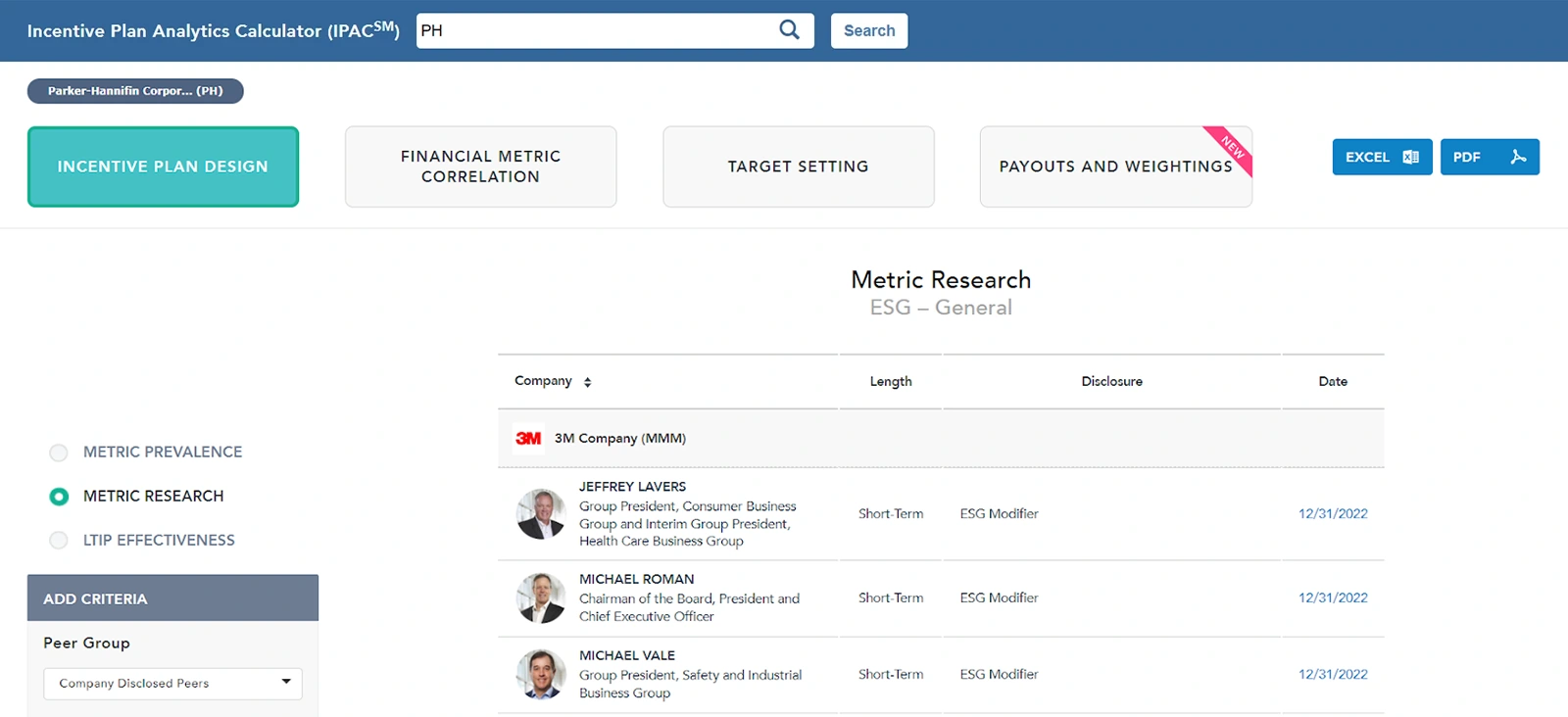Click the magnifying glass search icon
1568x717 pixels.
789,30
